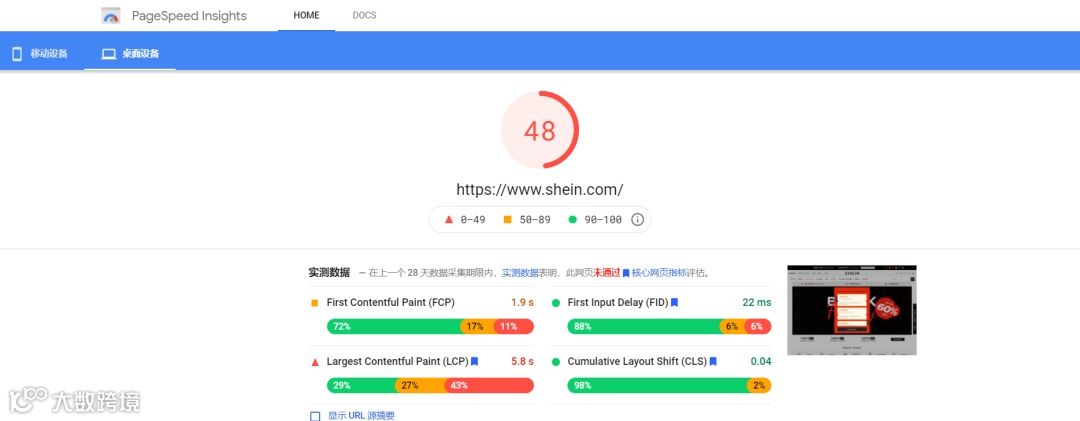Click the FID distribution bar
Viewport: 1080px width, 421px height.
pos(669,327)
